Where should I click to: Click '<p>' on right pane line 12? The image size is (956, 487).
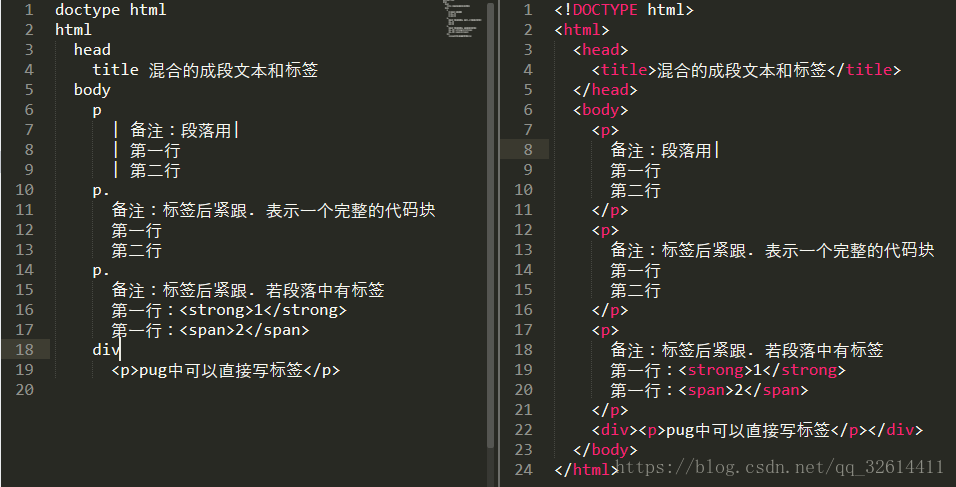pos(605,230)
